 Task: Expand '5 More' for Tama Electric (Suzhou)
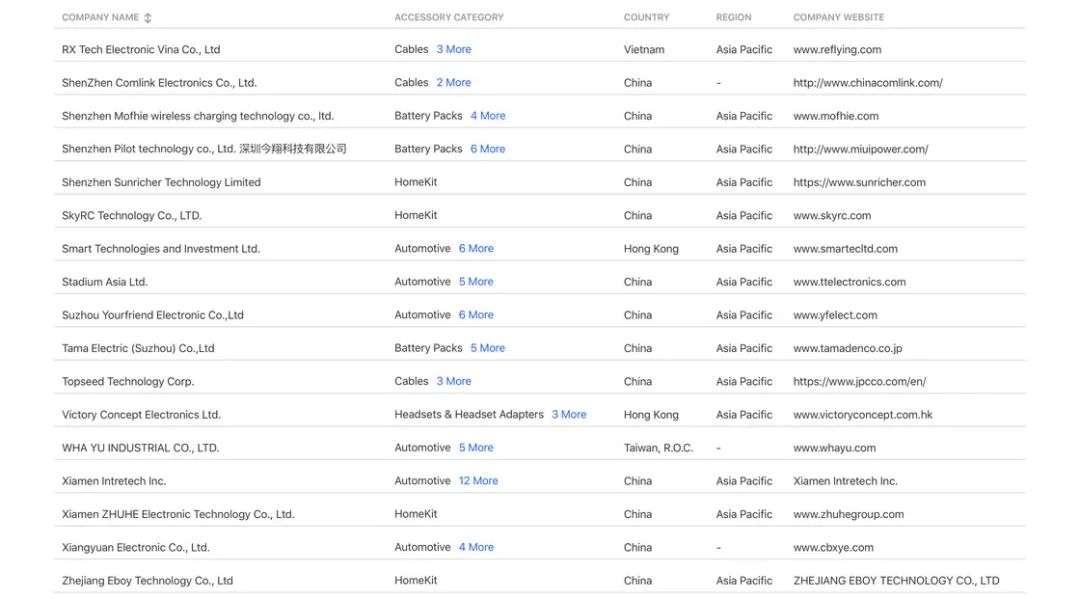pos(488,348)
